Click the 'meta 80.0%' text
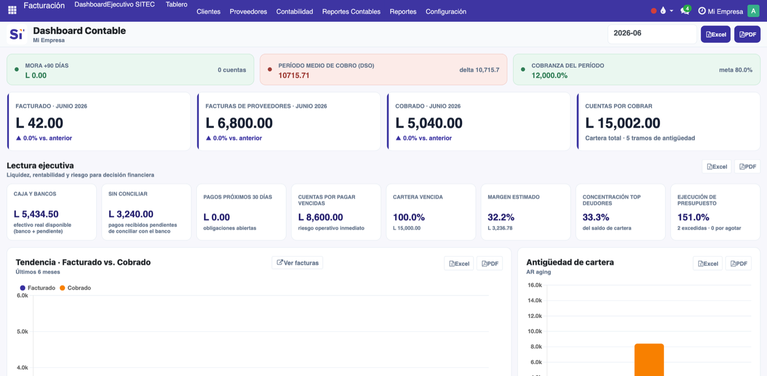Image resolution: width=767 pixels, height=376 pixels. [736, 70]
